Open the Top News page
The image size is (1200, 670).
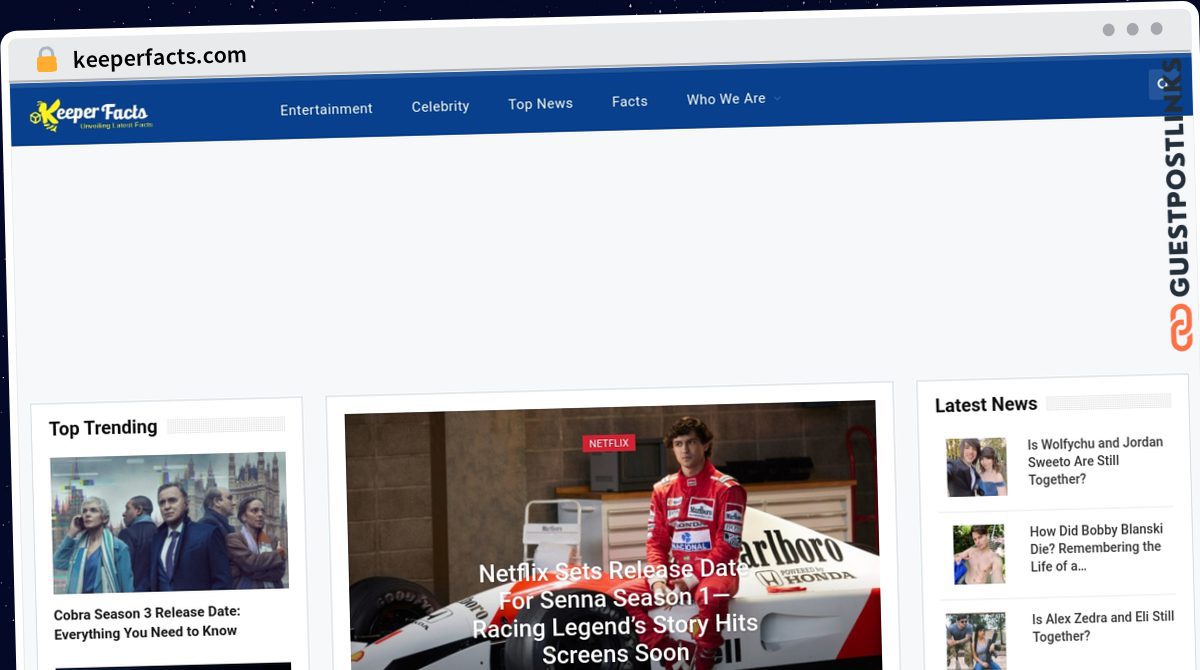[540, 104]
